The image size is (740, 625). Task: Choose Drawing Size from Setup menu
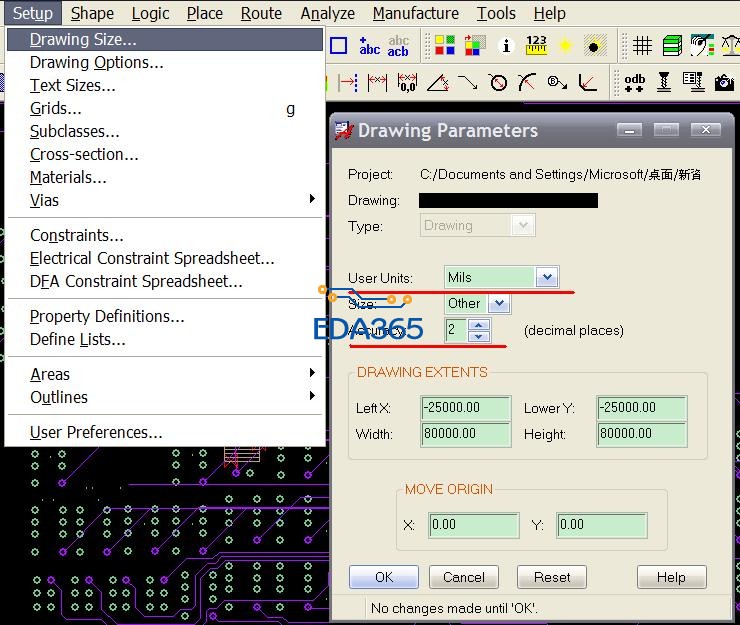(x=165, y=40)
